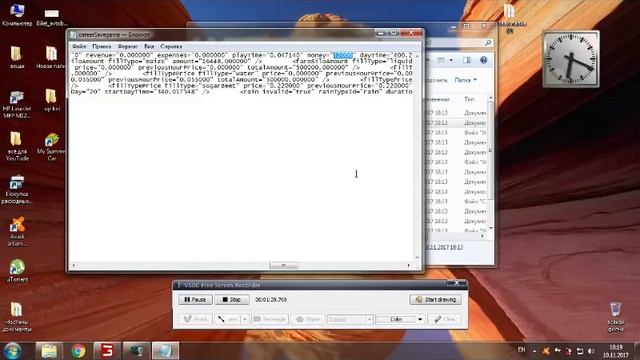Screen dimensions: 640x360
Task: Select the Pencil drawing tool in VSDC
Action: click(195, 319)
